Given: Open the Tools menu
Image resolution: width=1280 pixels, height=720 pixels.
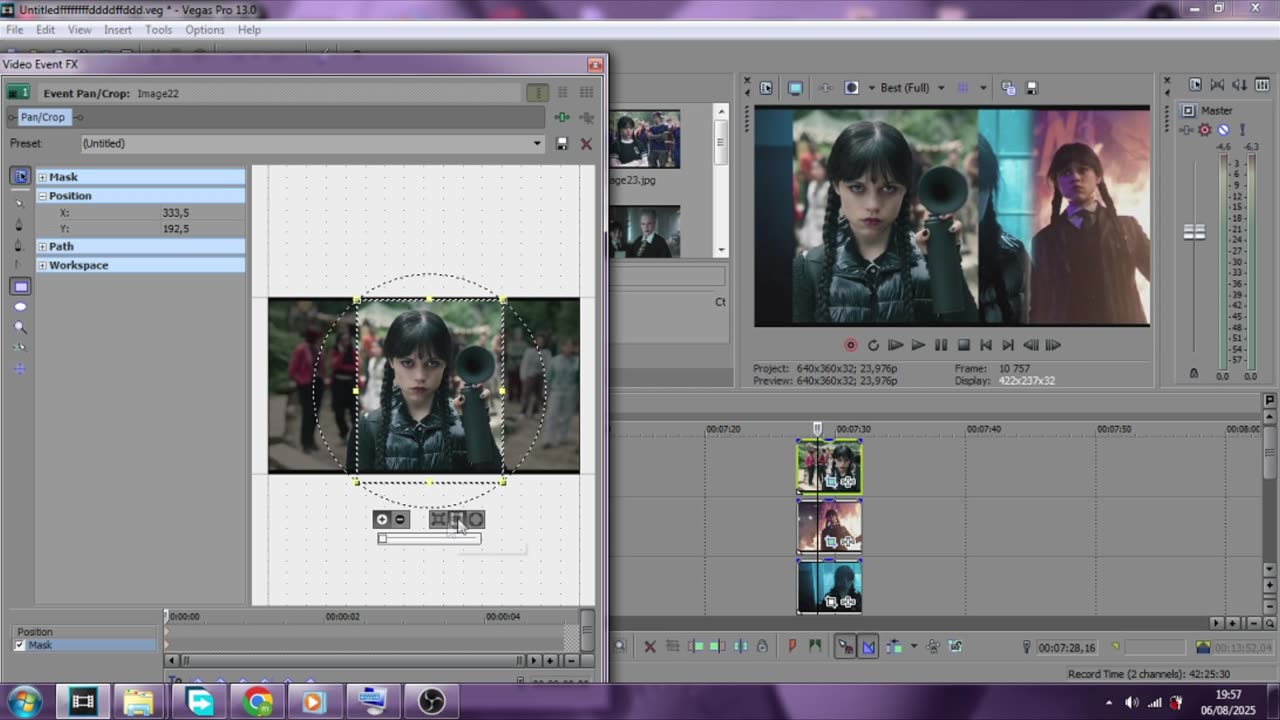Looking at the screenshot, I should click(x=158, y=30).
